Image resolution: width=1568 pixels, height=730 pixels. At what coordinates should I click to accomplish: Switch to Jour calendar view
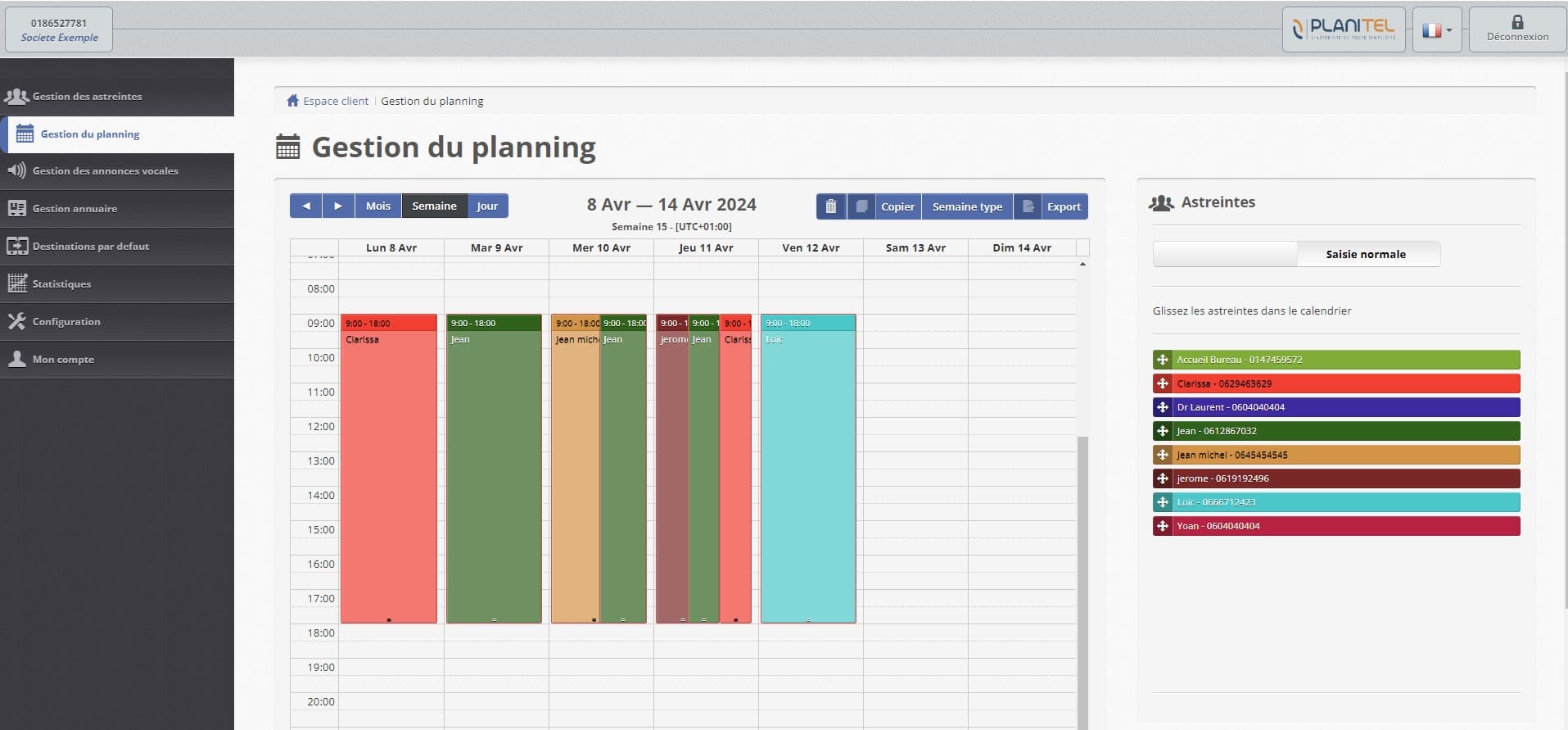(x=487, y=206)
